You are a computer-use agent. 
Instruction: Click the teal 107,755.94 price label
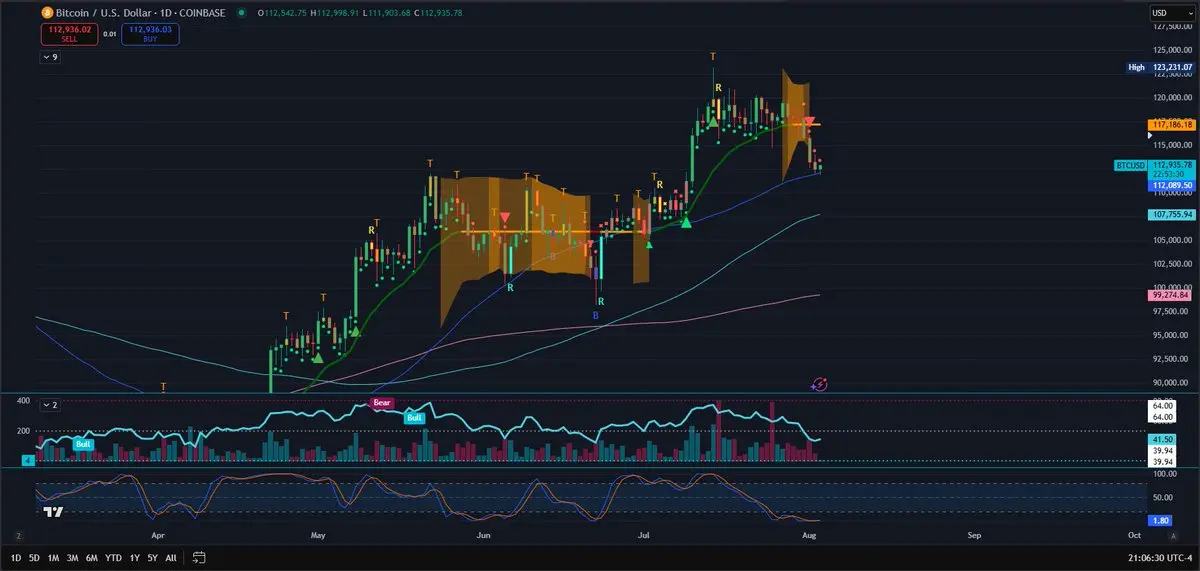point(1172,214)
